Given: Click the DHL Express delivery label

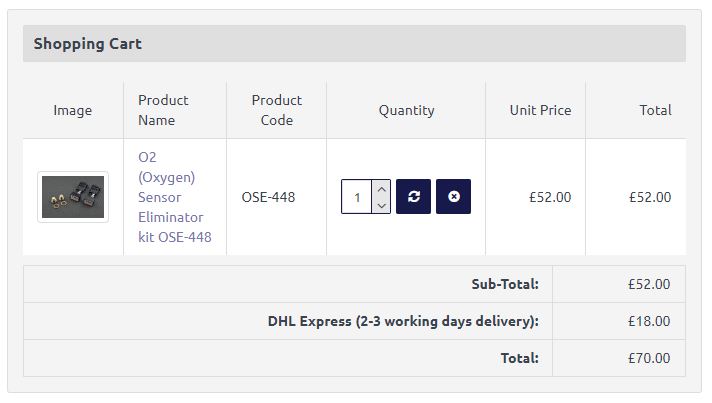Looking at the screenshot, I should coord(403,321).
